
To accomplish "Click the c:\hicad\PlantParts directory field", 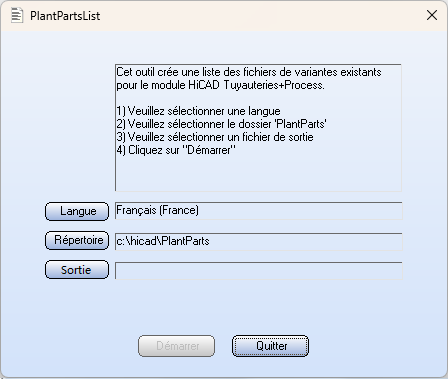I will [x=259, y=241].
